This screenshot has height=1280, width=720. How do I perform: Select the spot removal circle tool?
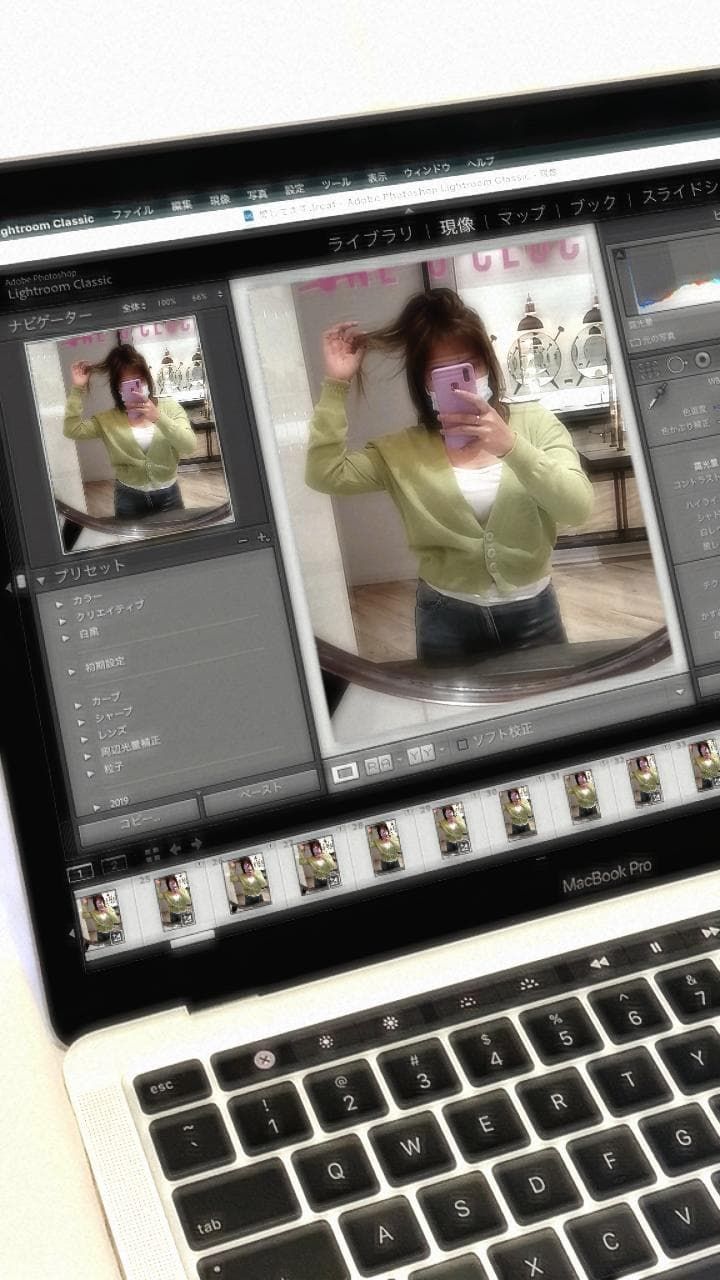click(x=676, y=364)
